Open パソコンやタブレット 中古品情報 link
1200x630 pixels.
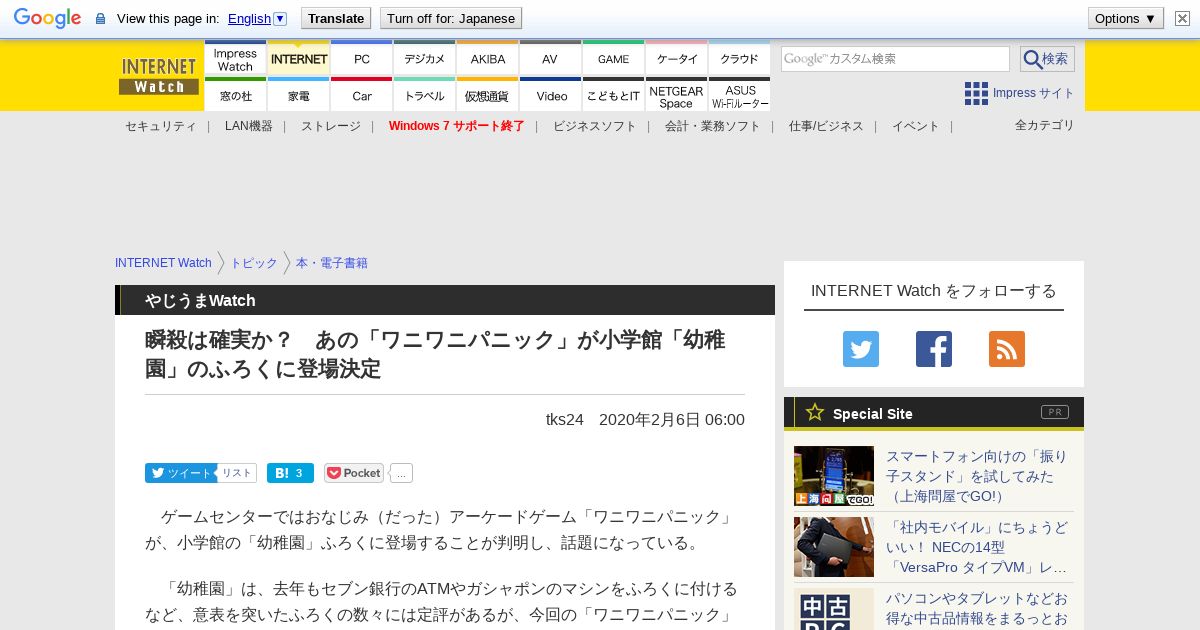975,608
